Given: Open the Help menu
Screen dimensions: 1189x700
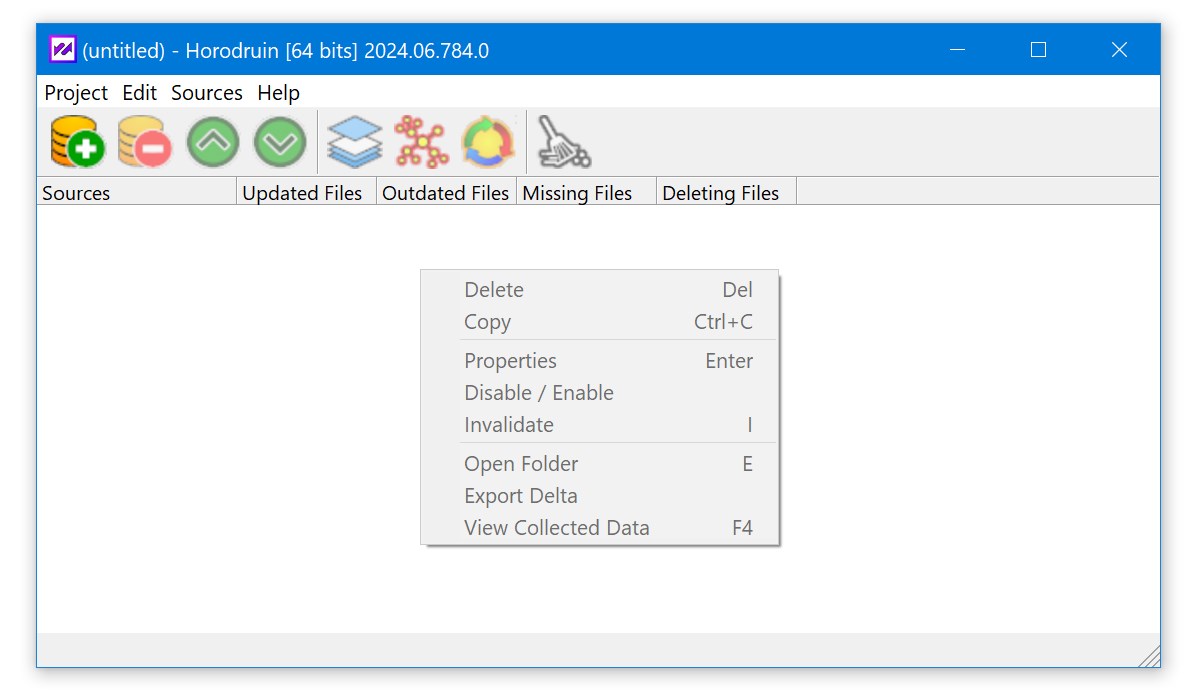Looking at the screenshot, I should pos(278,93).
